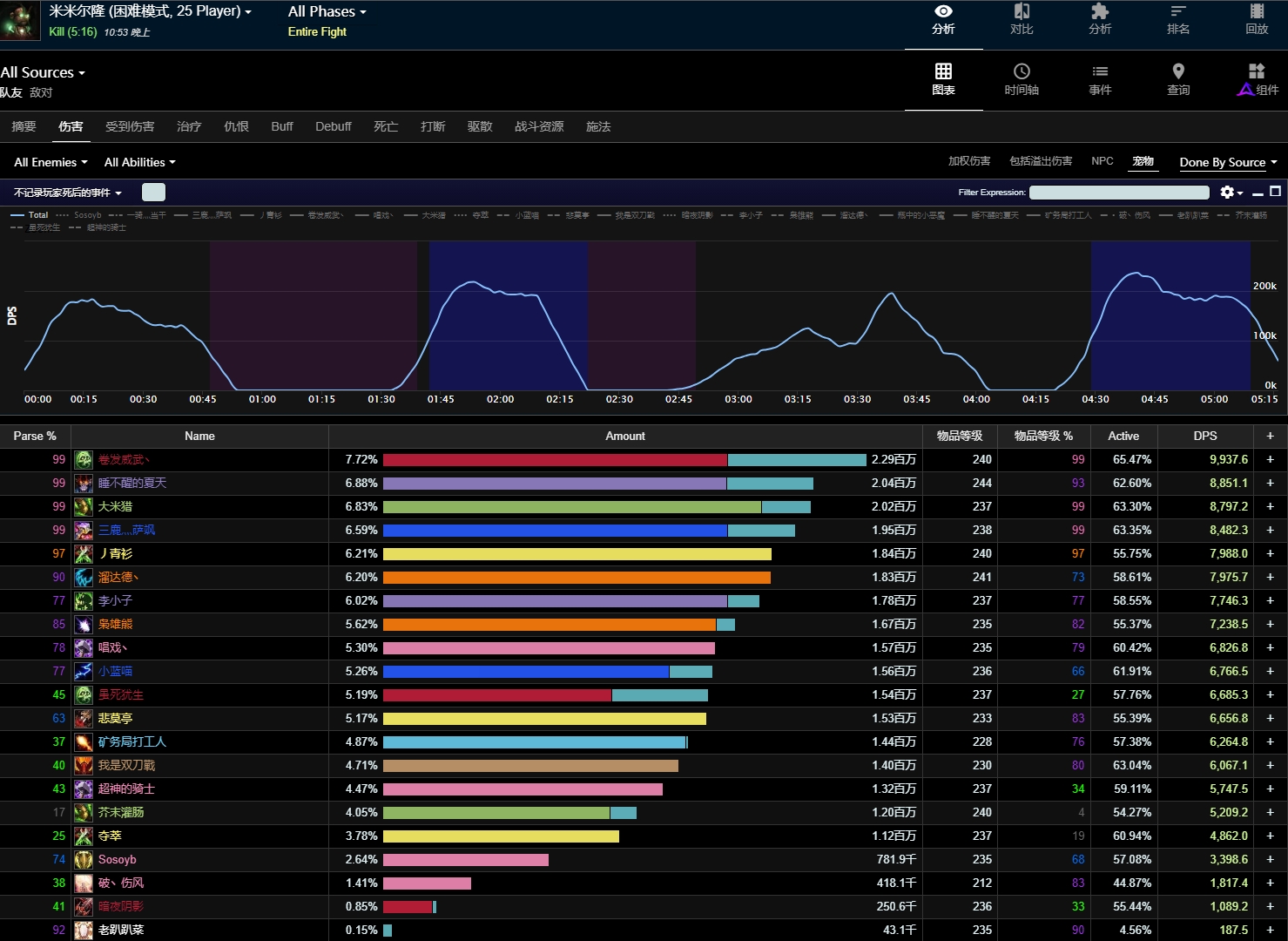Focus the Filter Expression input field
1288x941 pixels.
click(x=1119, y=193)
